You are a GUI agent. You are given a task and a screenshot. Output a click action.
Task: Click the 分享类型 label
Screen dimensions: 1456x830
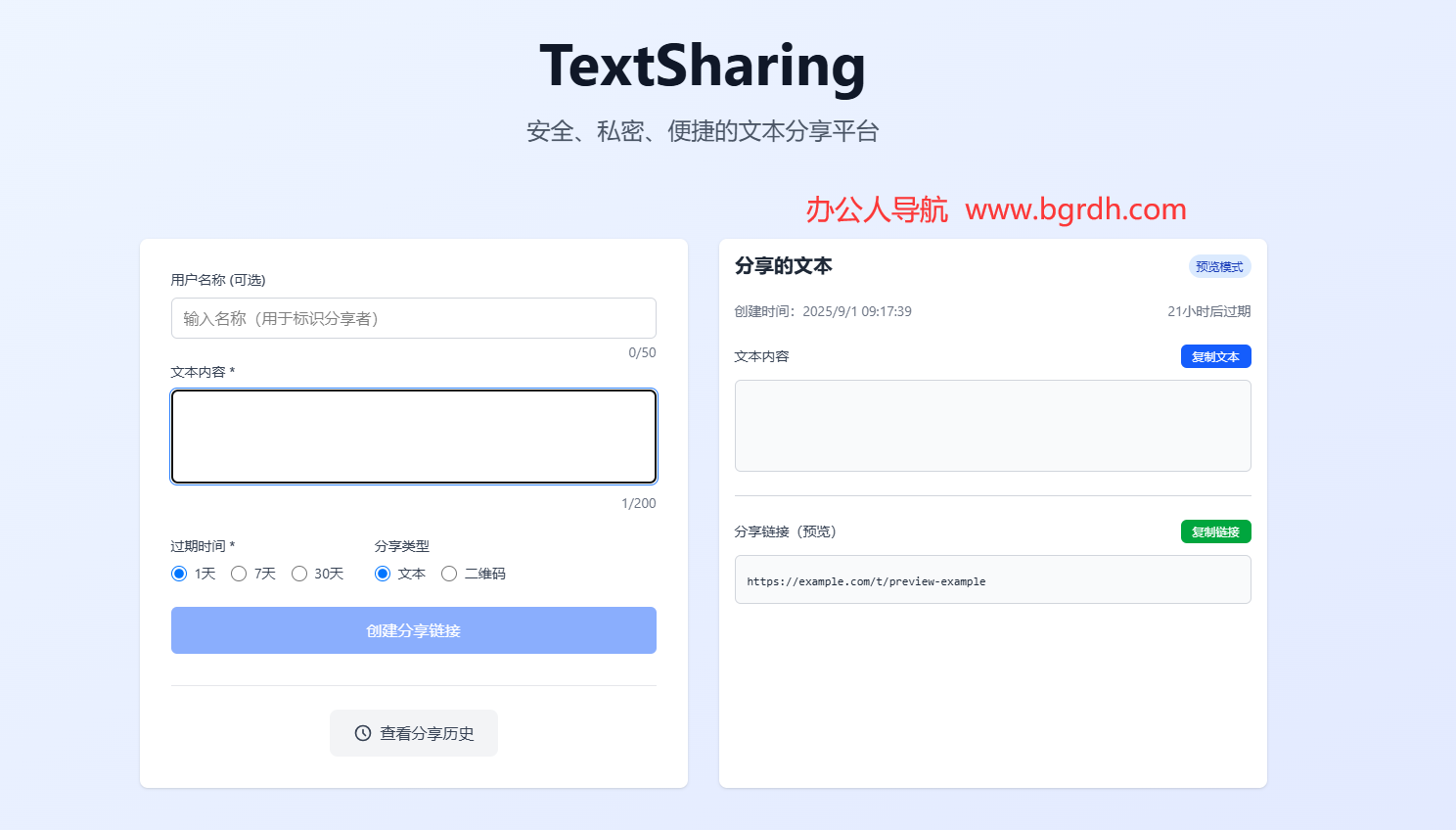click(x=402, y=546)
